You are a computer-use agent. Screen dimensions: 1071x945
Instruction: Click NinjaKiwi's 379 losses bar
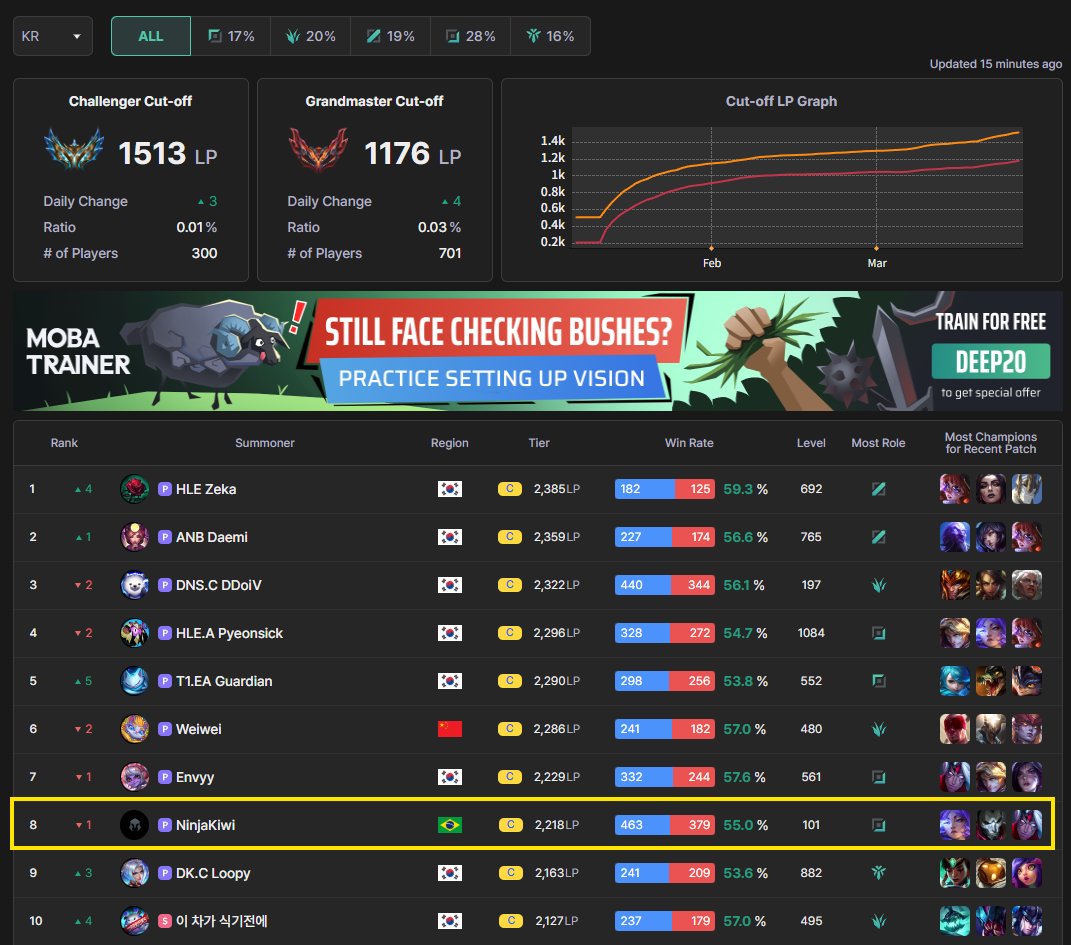pos(694,825)
